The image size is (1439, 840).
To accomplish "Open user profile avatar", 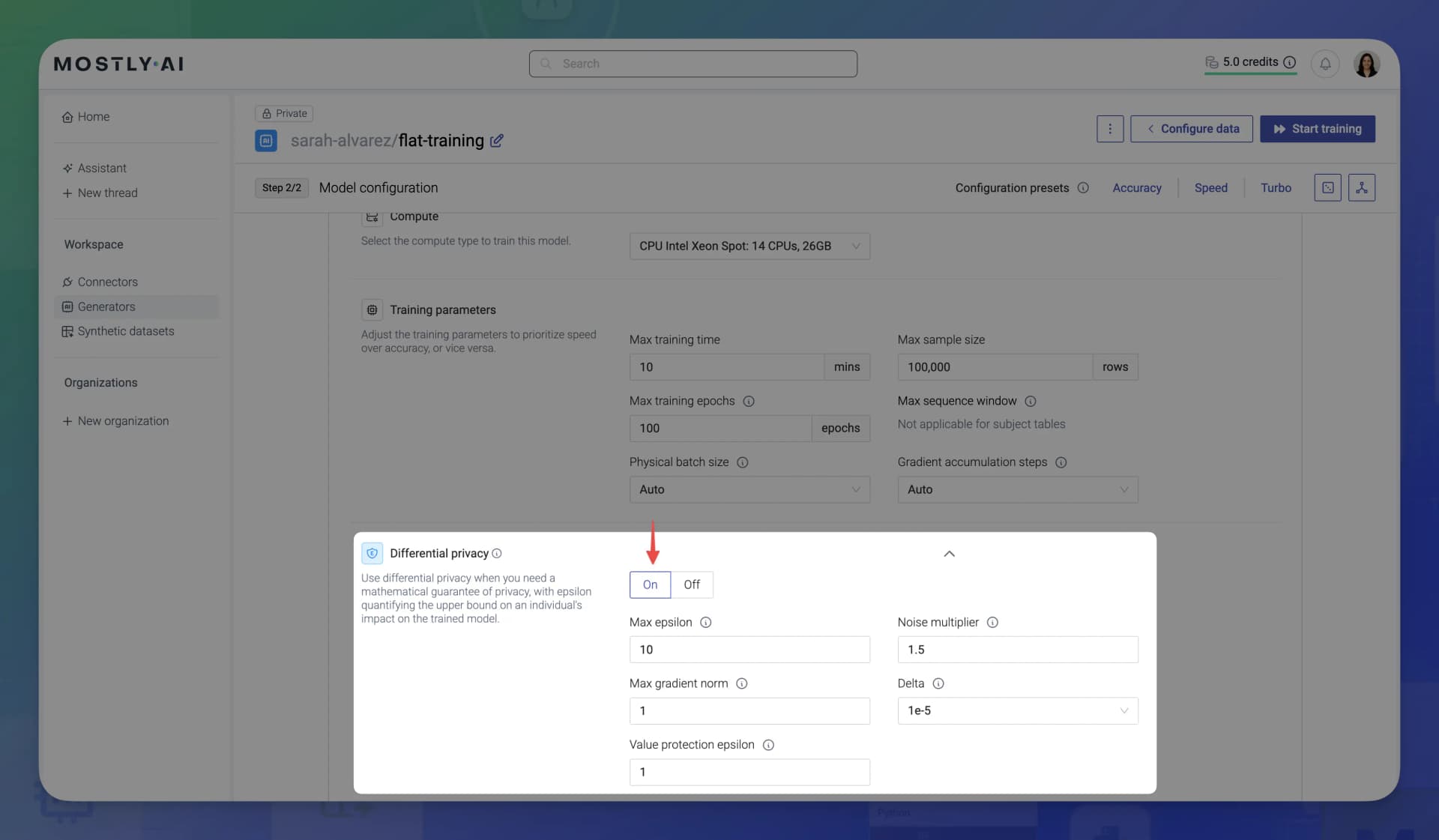I will 1366,64.
